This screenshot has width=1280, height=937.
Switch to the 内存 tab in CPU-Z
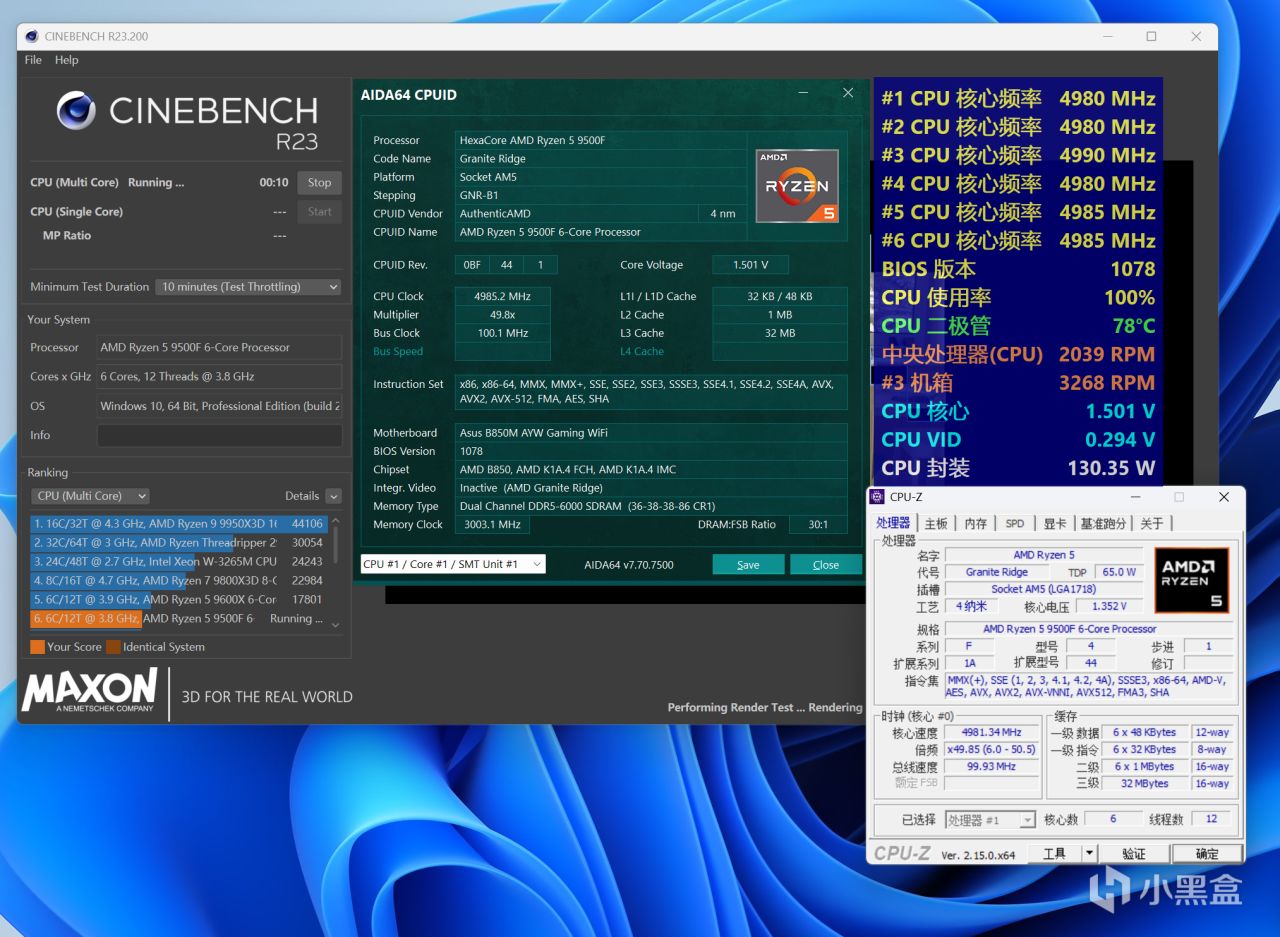coord(976,523)
